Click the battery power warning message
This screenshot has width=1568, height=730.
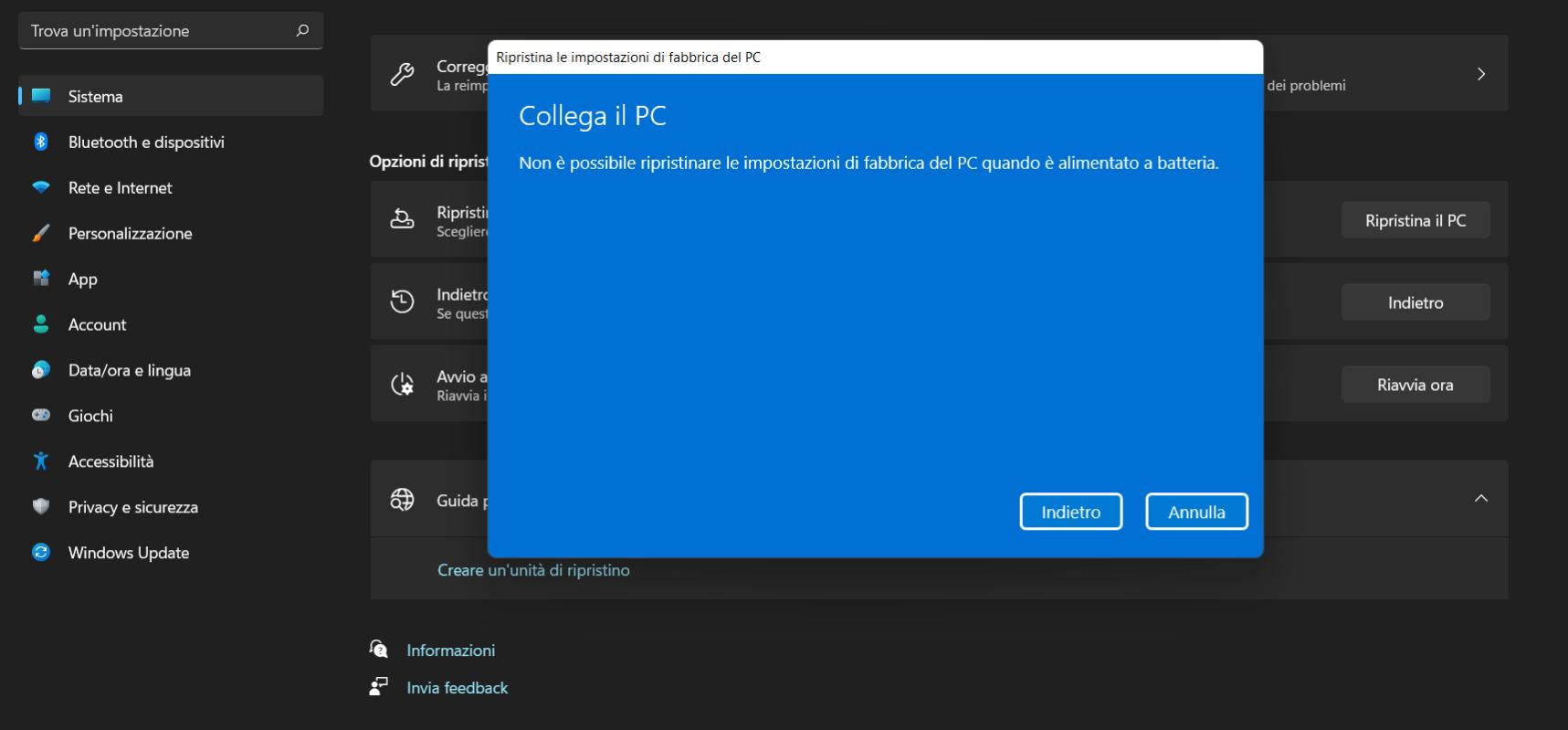click(868, 164)
